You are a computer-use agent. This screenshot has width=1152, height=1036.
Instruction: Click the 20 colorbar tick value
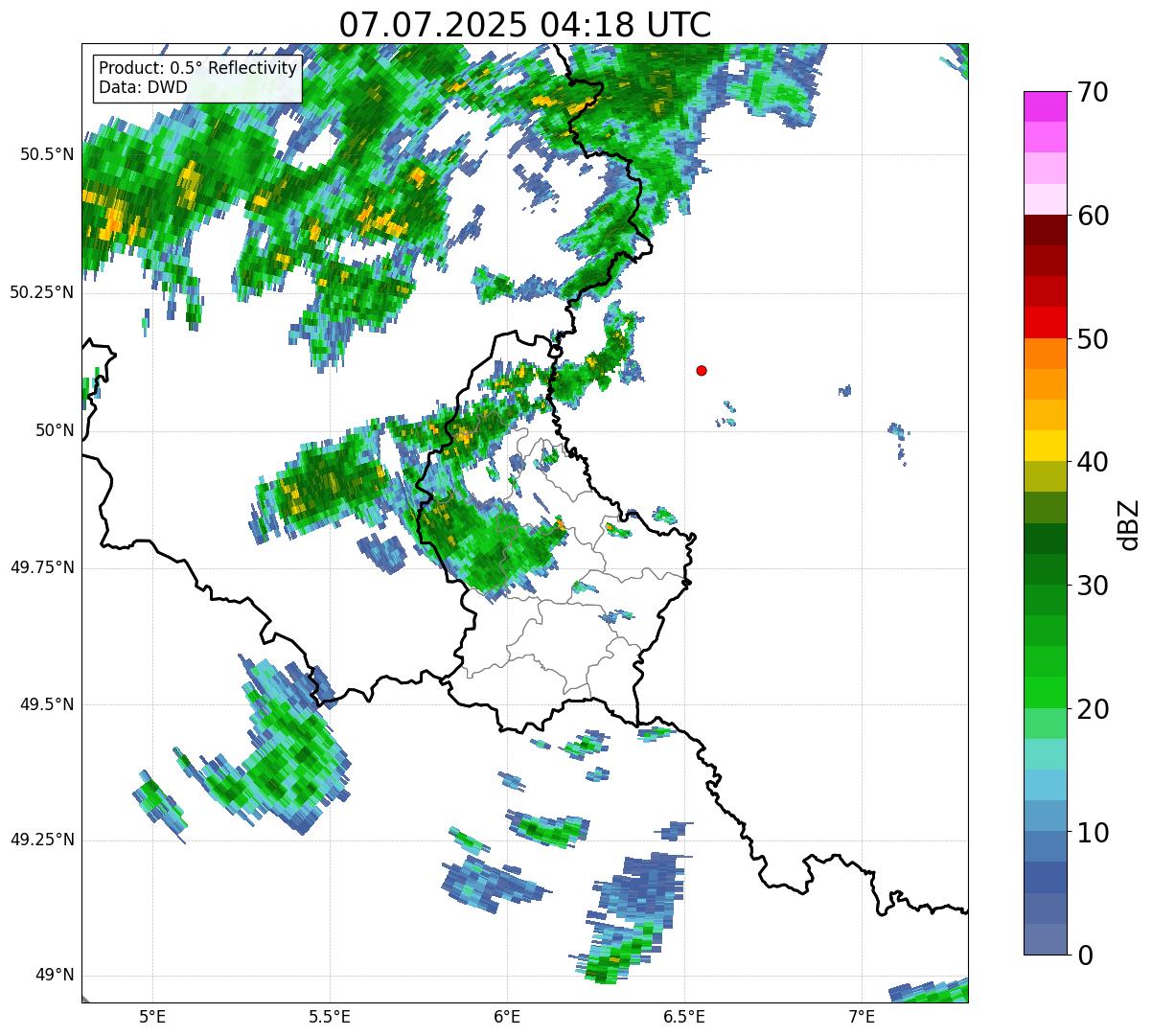point(1093,709)
